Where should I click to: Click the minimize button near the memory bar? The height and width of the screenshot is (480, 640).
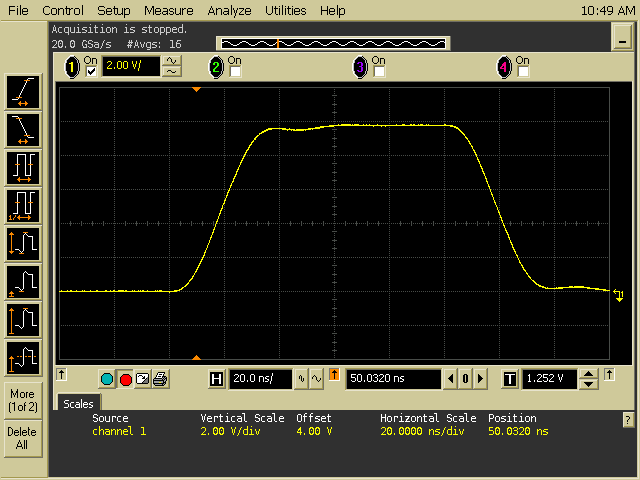click(x=622, y=37)
